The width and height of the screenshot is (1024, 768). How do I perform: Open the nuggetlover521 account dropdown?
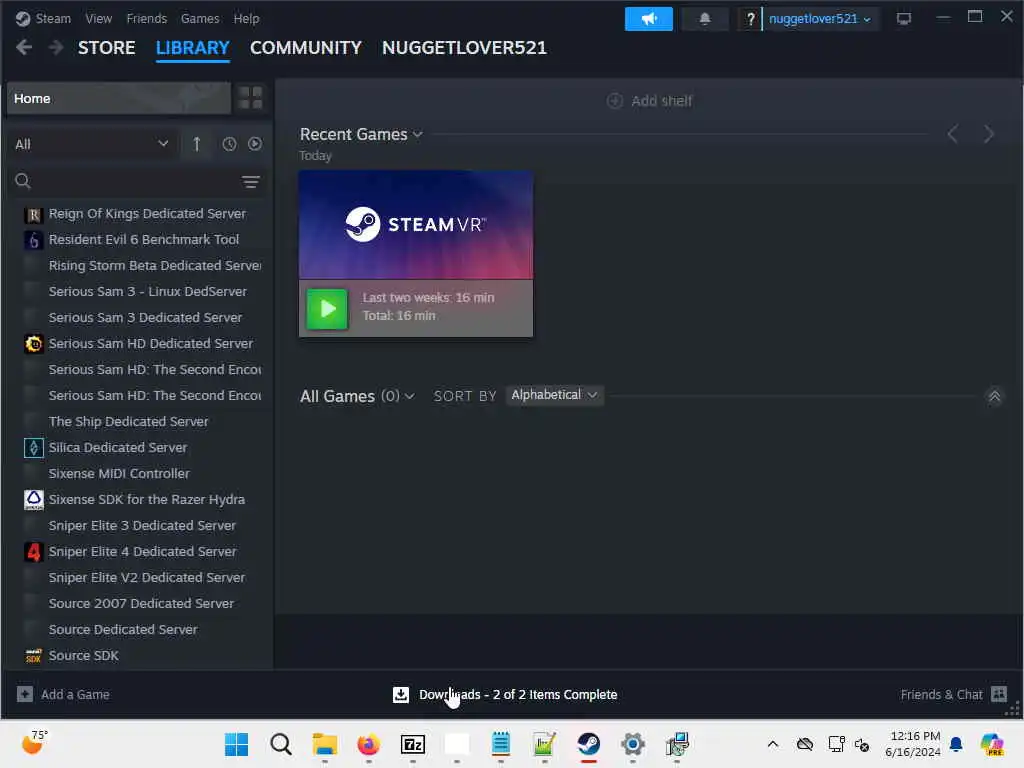[x=820, y=19]
